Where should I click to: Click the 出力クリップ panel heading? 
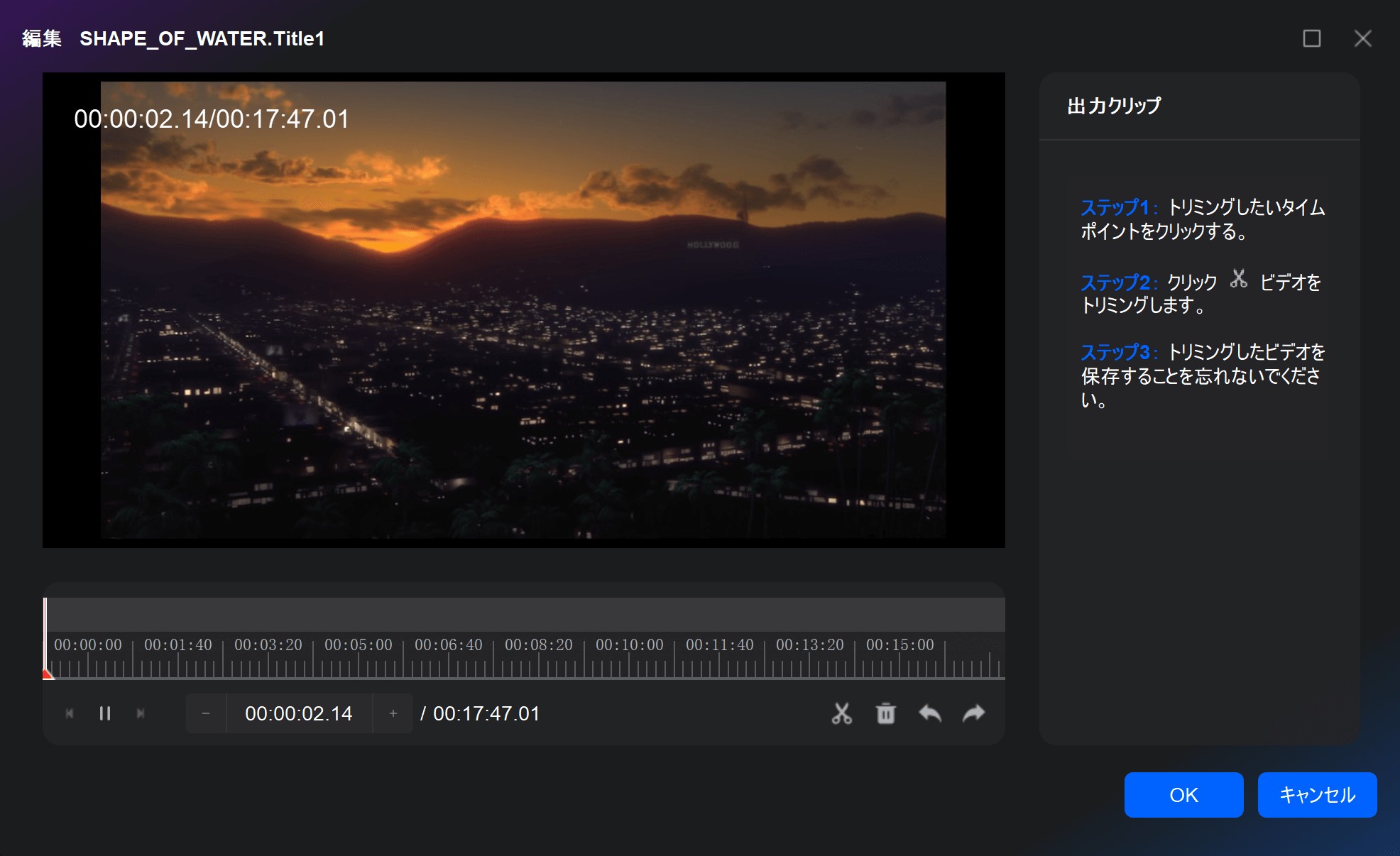[x=1114, y=106]
